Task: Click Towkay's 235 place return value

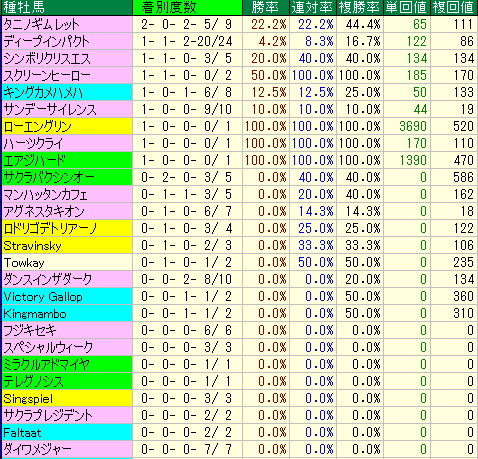Action: coord(463,263)
